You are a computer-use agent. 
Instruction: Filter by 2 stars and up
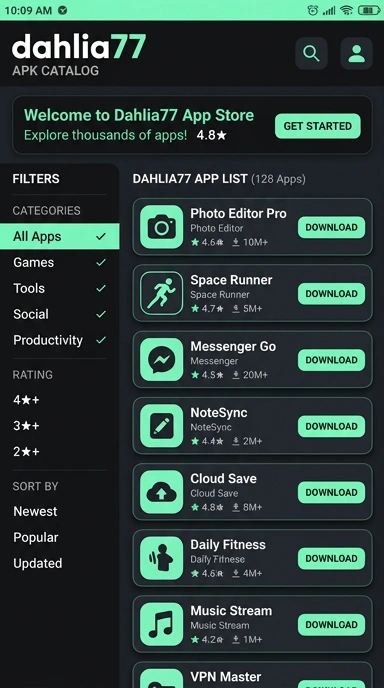(26, 452)
